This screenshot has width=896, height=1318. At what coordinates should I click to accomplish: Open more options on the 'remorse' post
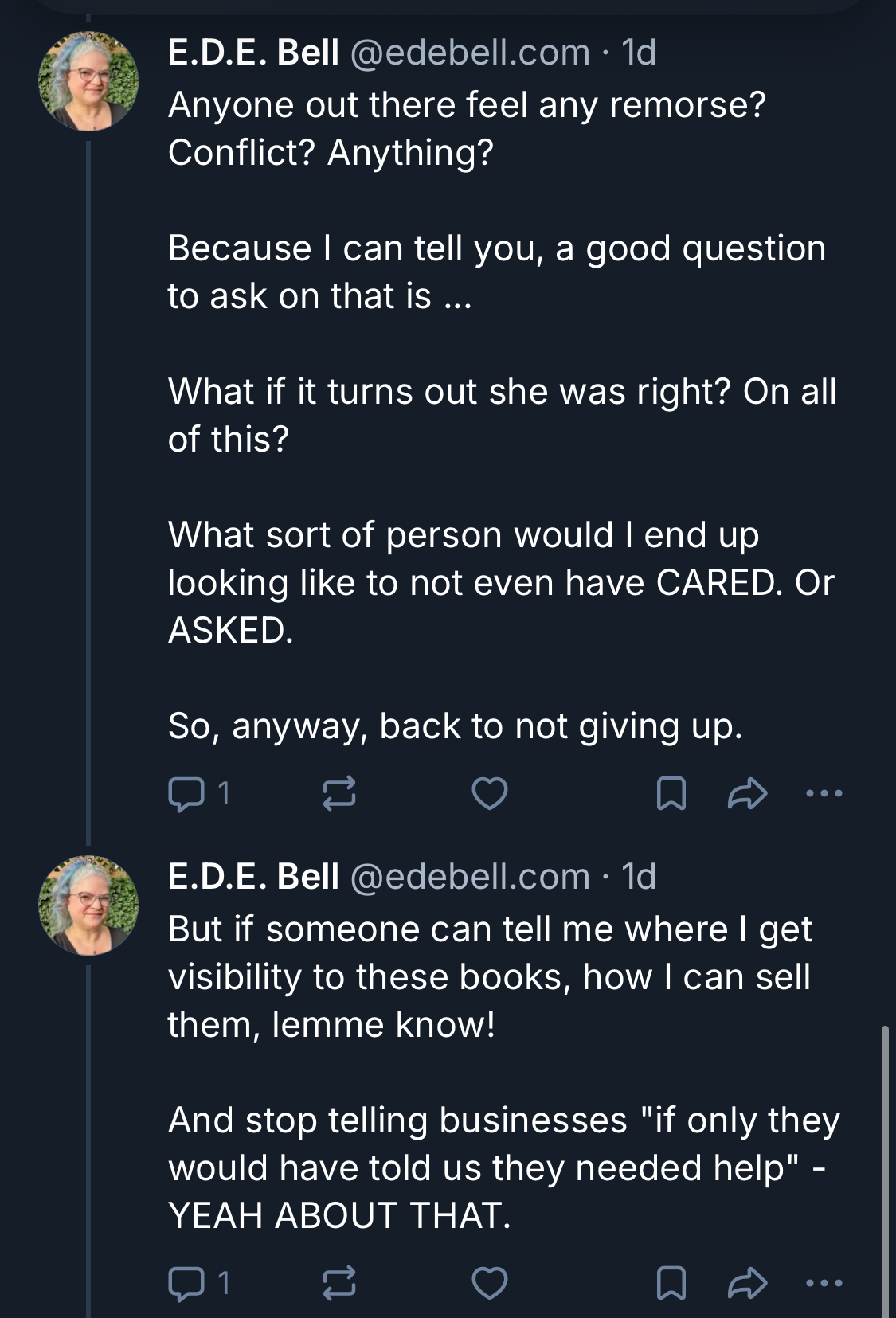824,793
